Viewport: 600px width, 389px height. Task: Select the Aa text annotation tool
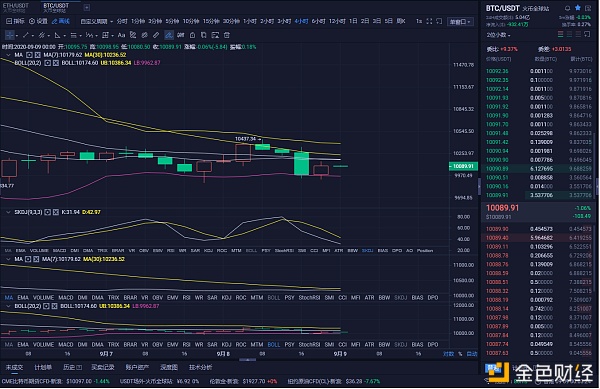click(x=121, y=35)
